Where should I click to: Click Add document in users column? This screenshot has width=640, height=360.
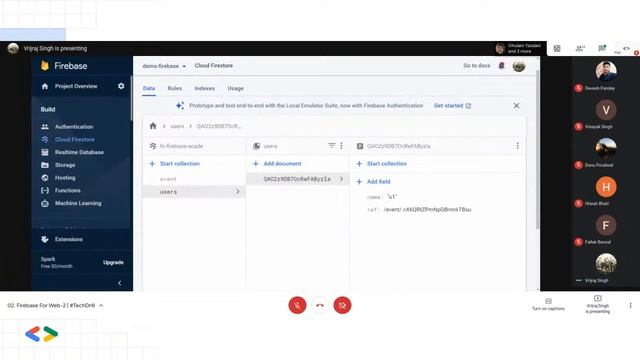(277, 164)
